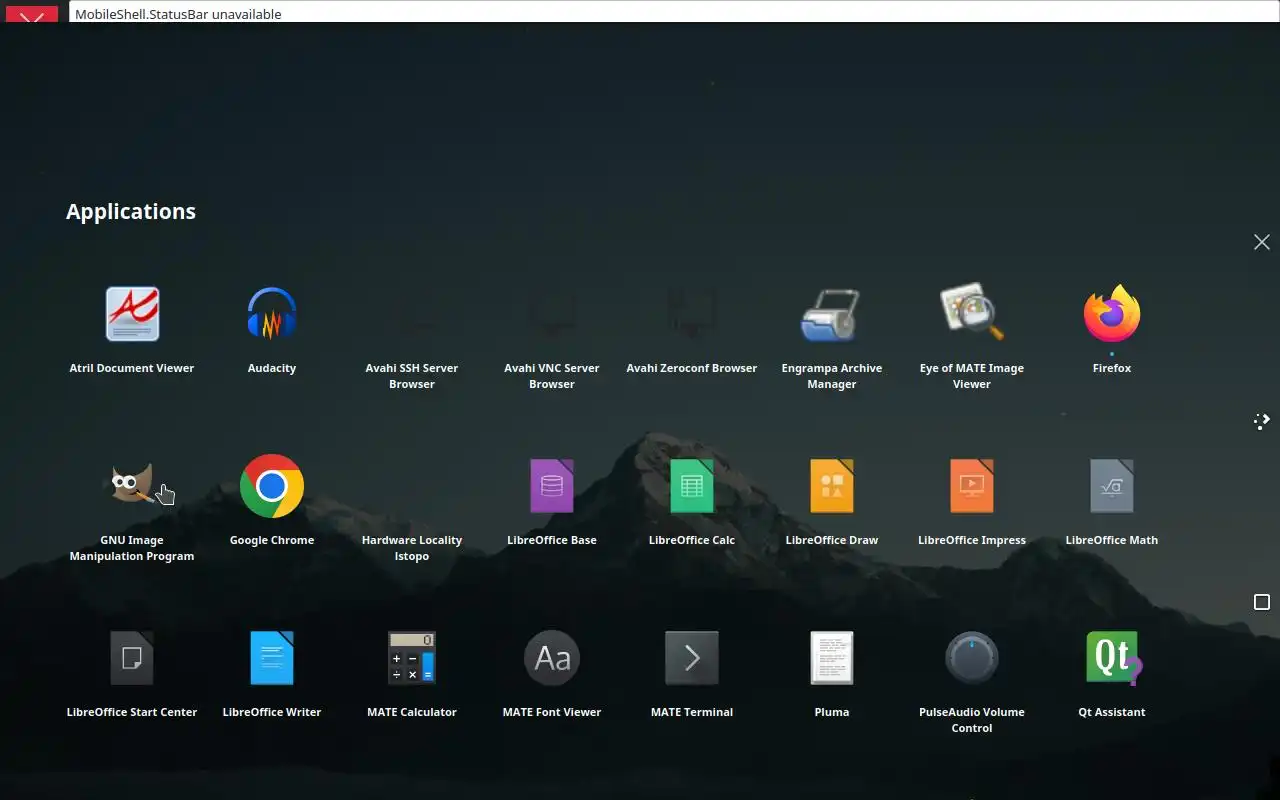Open PulseAudio Volume Control icon
Viewport: 1280px width, 800px height.
[x=972, y=658]
